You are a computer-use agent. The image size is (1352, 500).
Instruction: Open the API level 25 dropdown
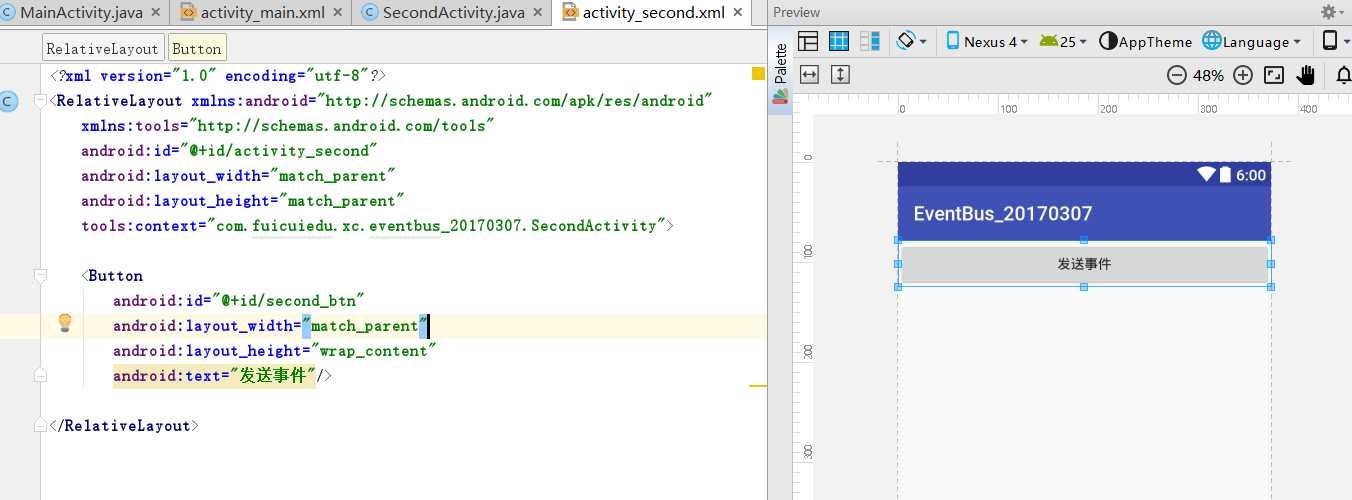tap(1063, 41)
